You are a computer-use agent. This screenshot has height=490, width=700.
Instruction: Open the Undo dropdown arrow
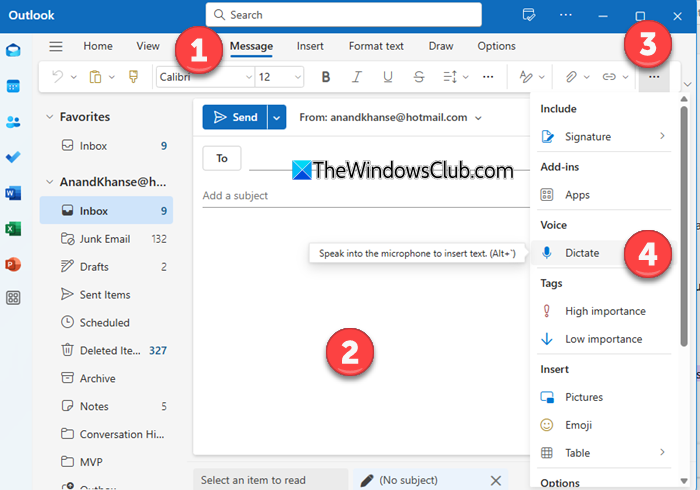pyautogui.click(x=74, y=77)
